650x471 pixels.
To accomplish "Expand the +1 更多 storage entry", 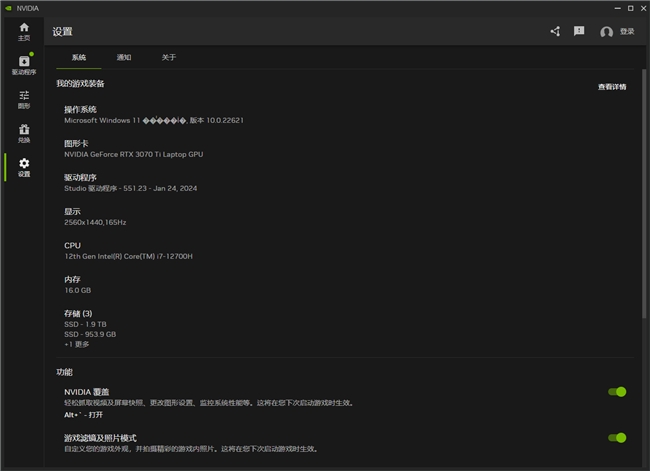I will tap(77, 344).
